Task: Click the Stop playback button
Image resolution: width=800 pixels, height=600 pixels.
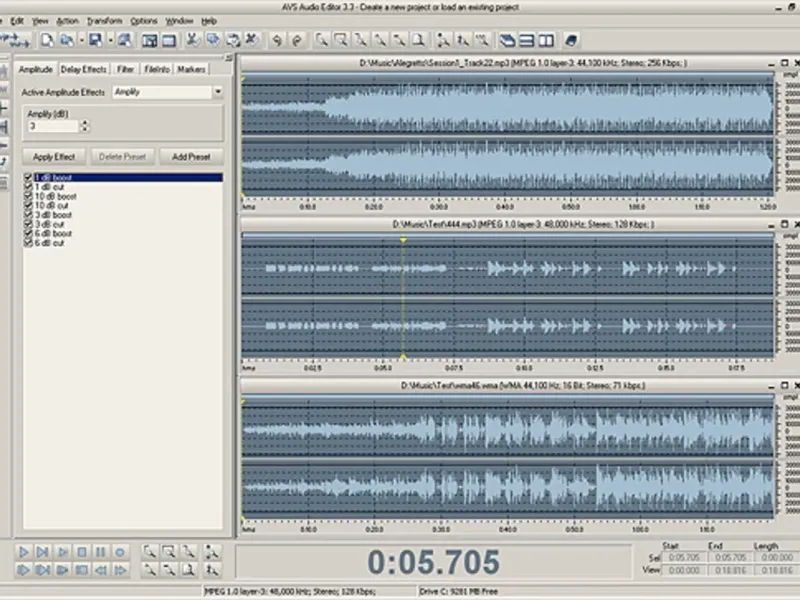Action: coord(81,551)
